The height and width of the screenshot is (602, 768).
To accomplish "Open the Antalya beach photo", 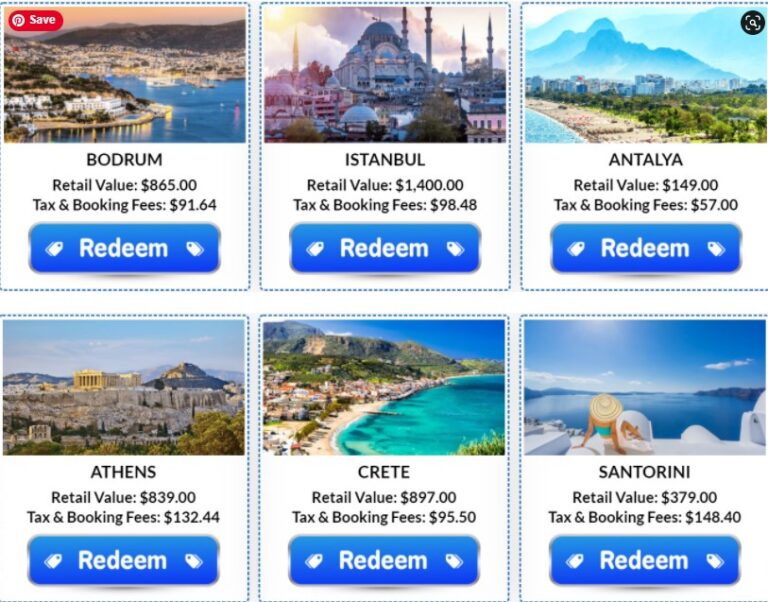I will [646, 74].
